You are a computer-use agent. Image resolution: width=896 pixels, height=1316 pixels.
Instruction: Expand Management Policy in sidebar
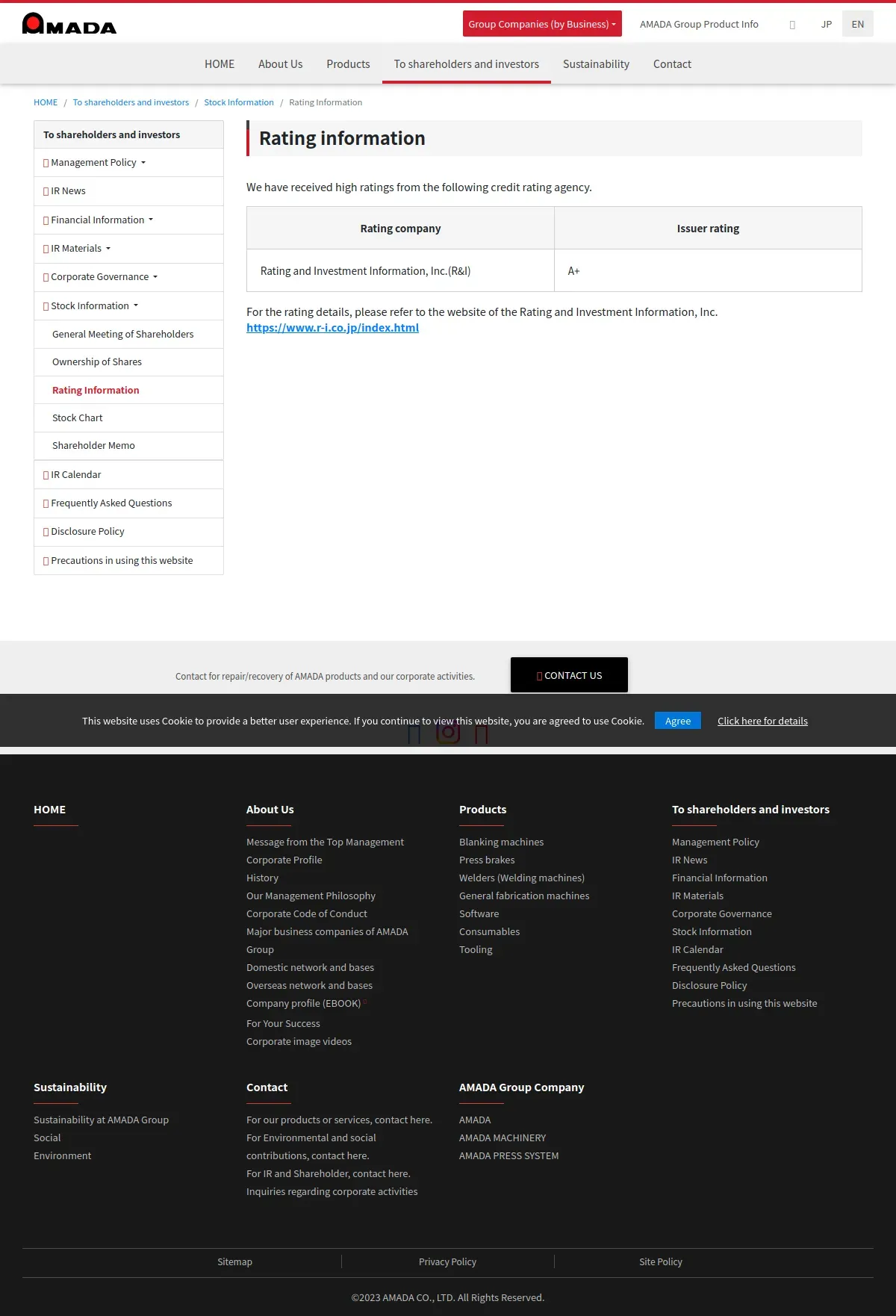tap(128, 163)
